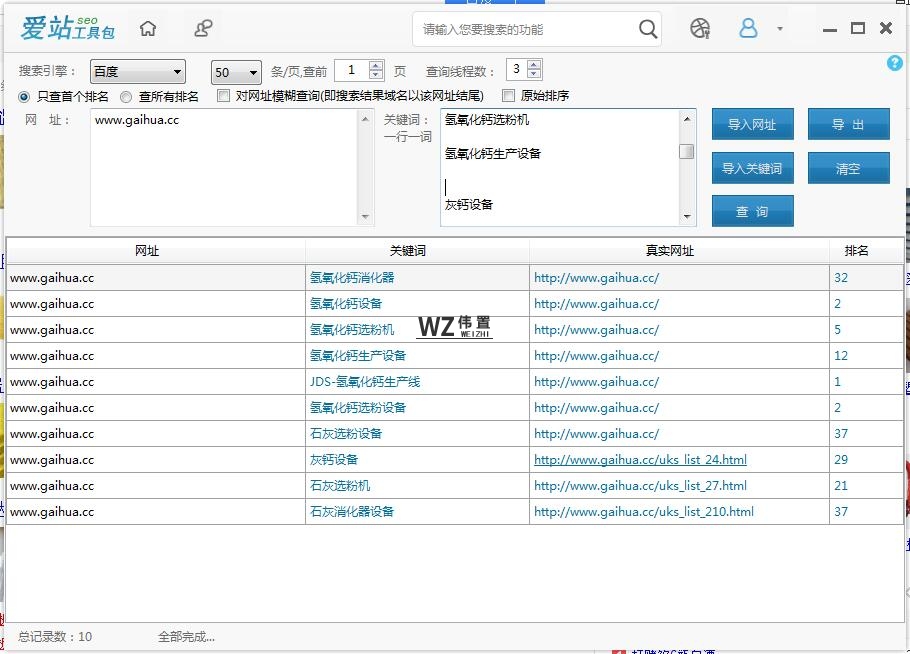The image size is (910, 654).
Task: Sort by the 关键词 column header
Action: click(407, 250)
